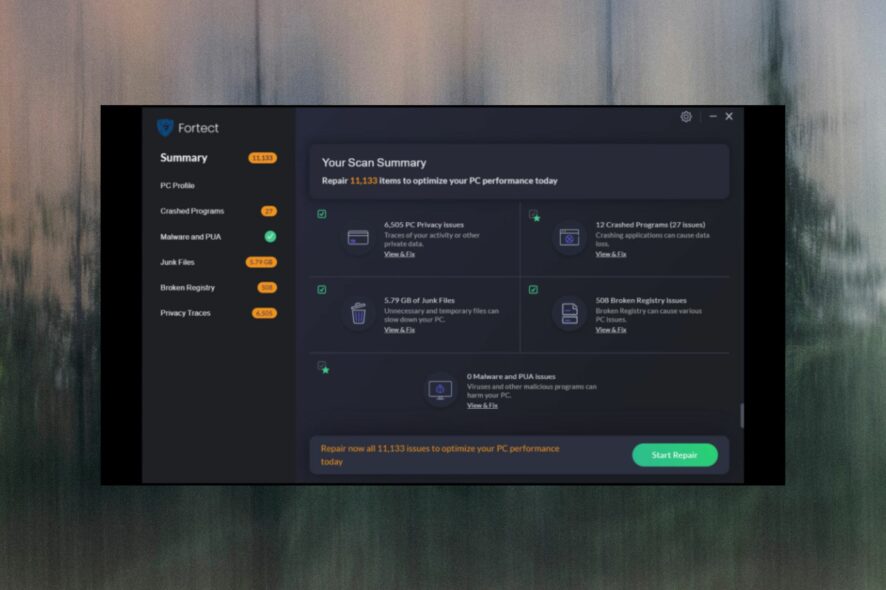Open the Summary section in sidebar
886x590 pixels.
[x=184, y=158]
